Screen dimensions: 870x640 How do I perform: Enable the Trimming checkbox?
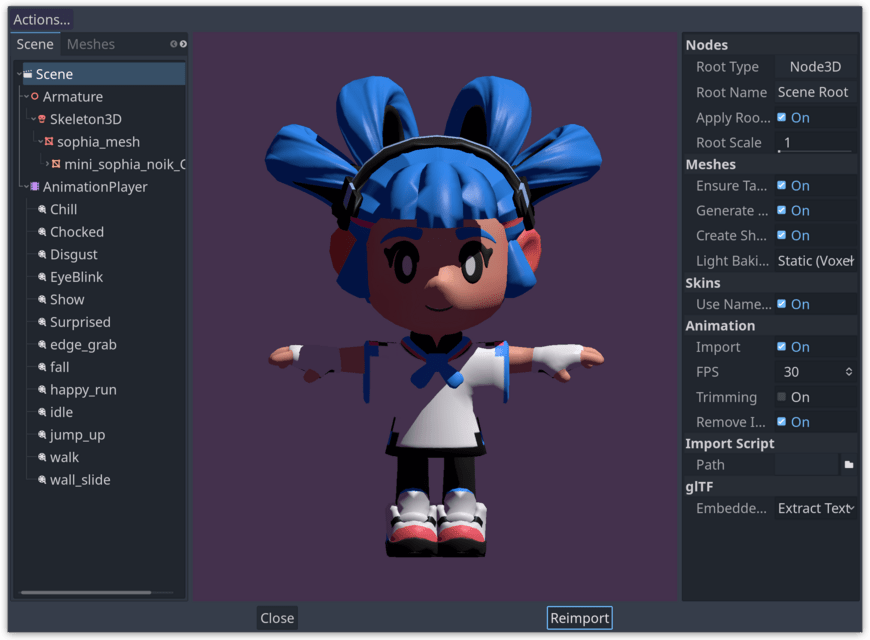782,397
